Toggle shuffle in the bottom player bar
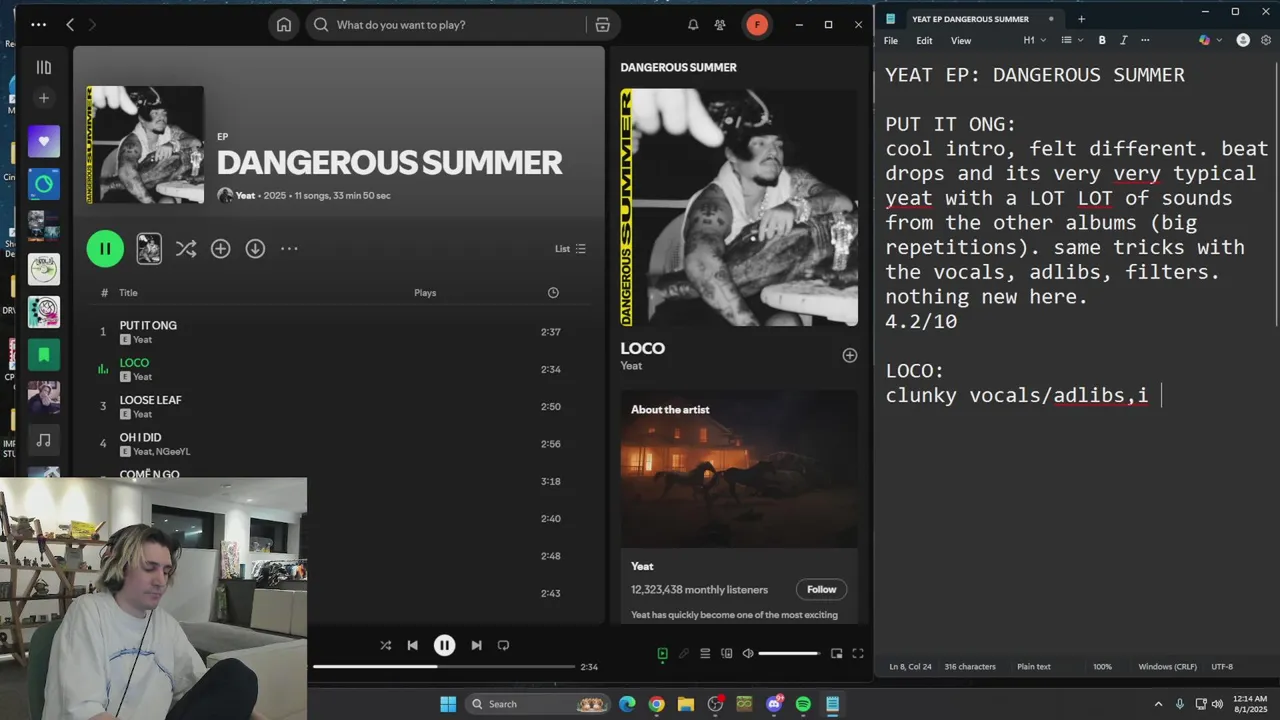1280x720 pixels. point(385,645)
